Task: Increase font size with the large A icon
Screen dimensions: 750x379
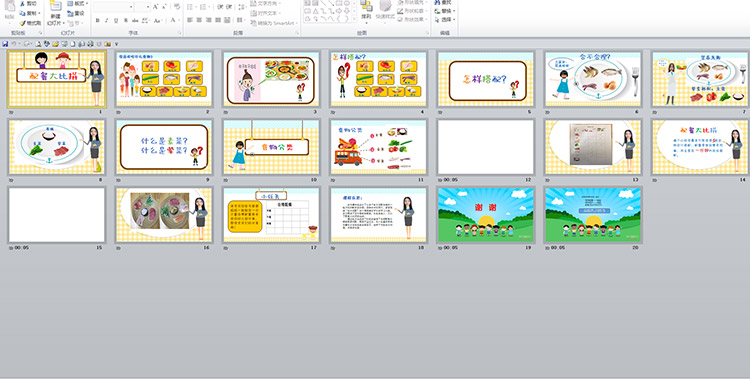Action: (155, 7)
